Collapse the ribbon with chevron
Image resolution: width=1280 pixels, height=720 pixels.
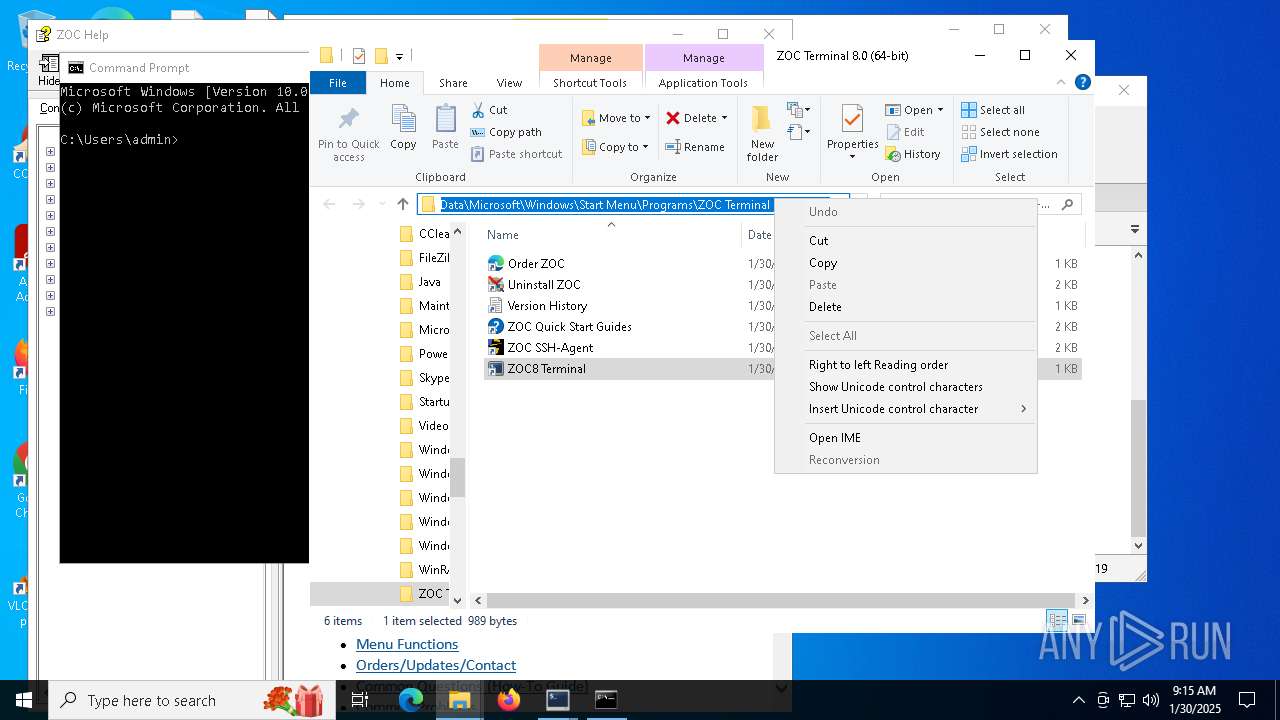pos(1061,83)
